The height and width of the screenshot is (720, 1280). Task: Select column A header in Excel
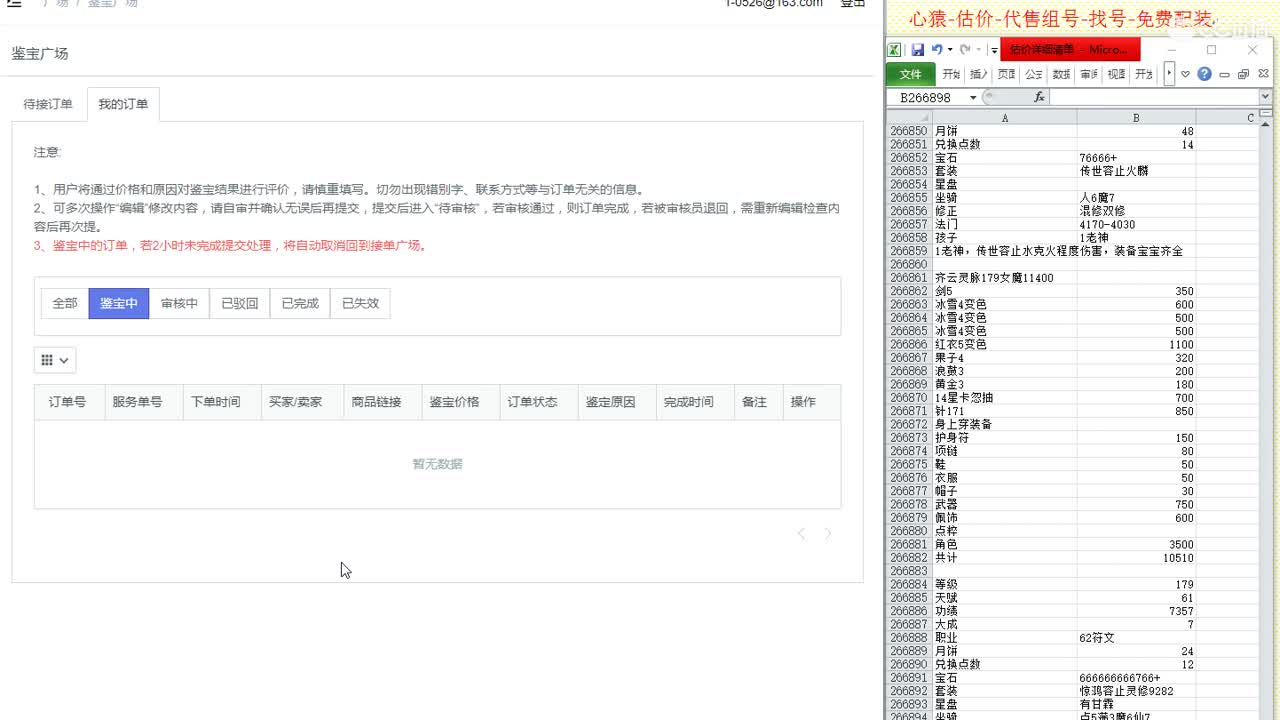[1005, 118]
